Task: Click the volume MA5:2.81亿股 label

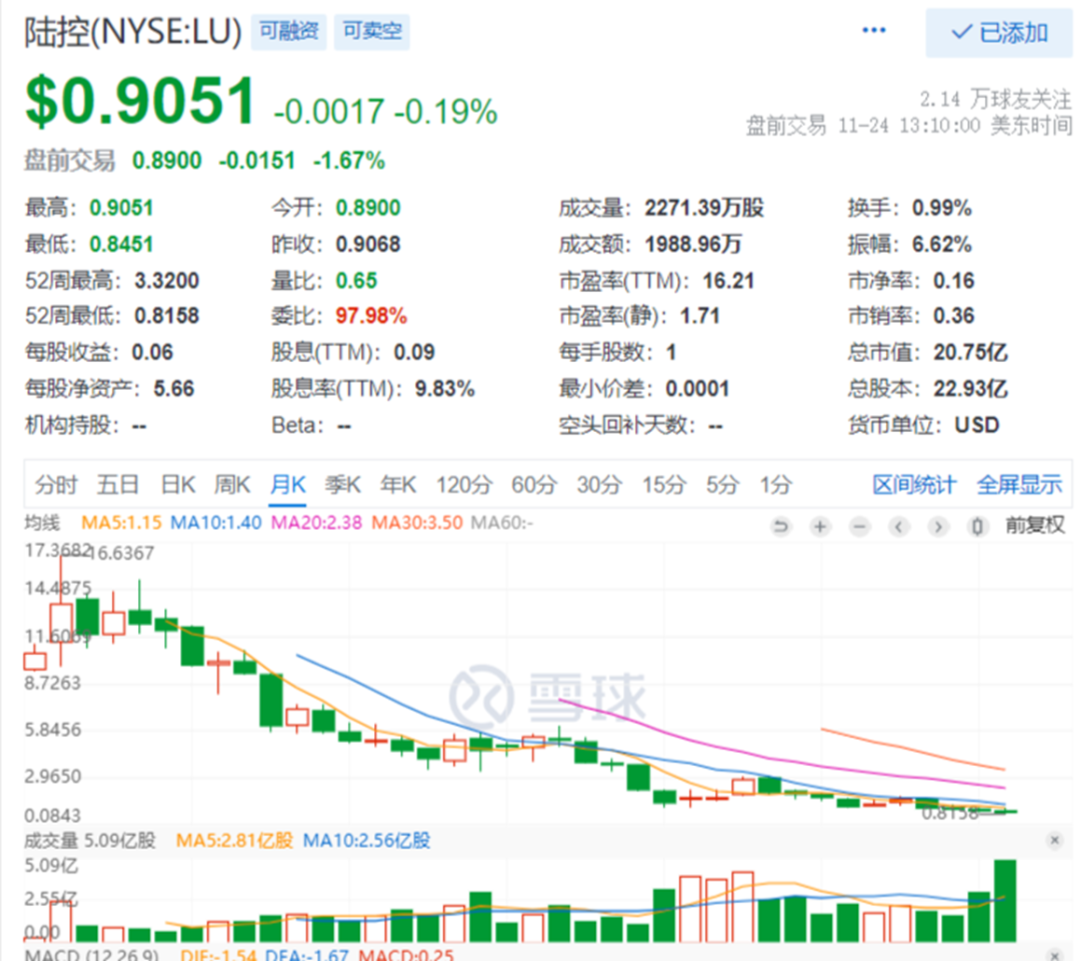Action: tap(234, 840)
